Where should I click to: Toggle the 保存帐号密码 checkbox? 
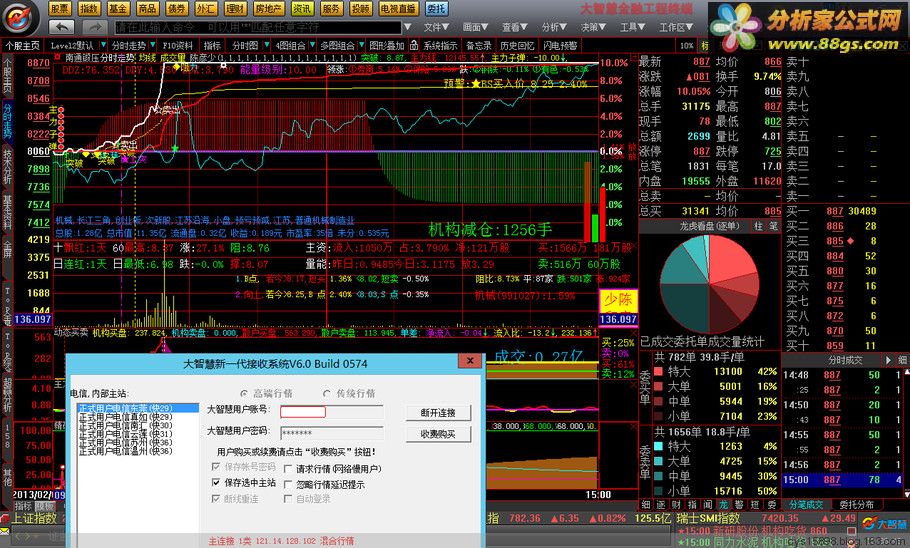[216, 467]
